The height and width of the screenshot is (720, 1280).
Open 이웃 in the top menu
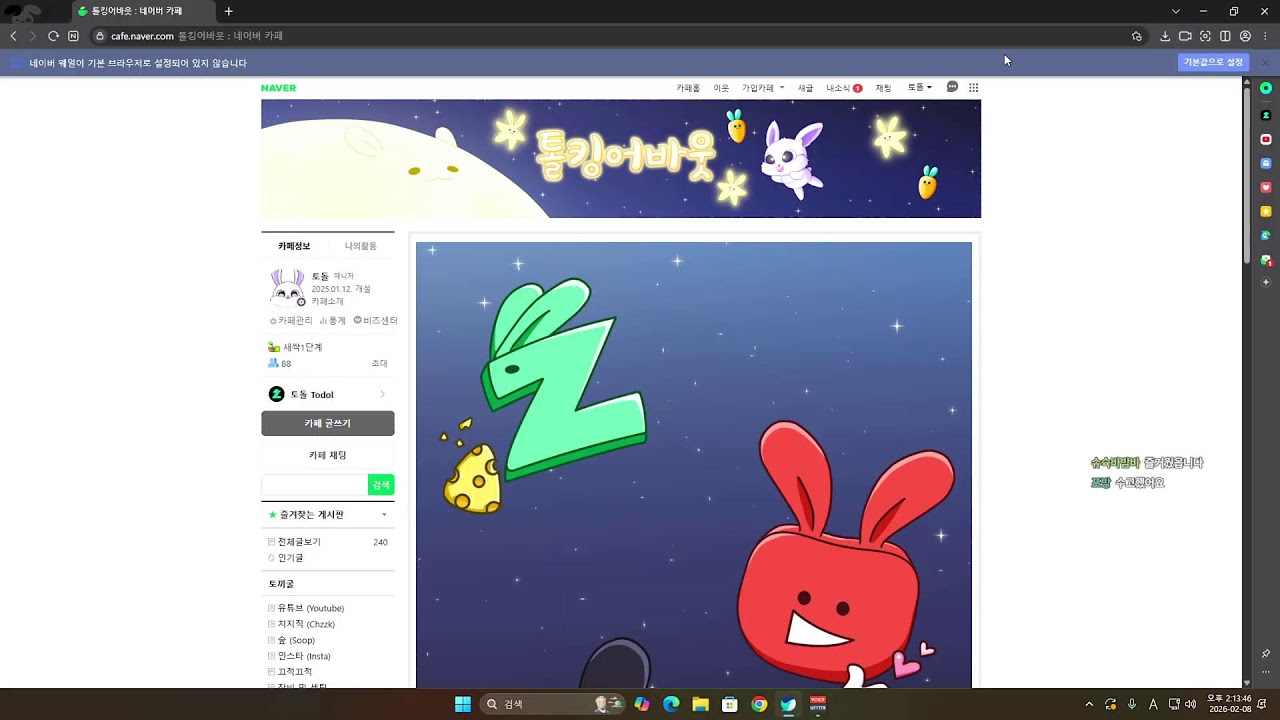(721, 88)
